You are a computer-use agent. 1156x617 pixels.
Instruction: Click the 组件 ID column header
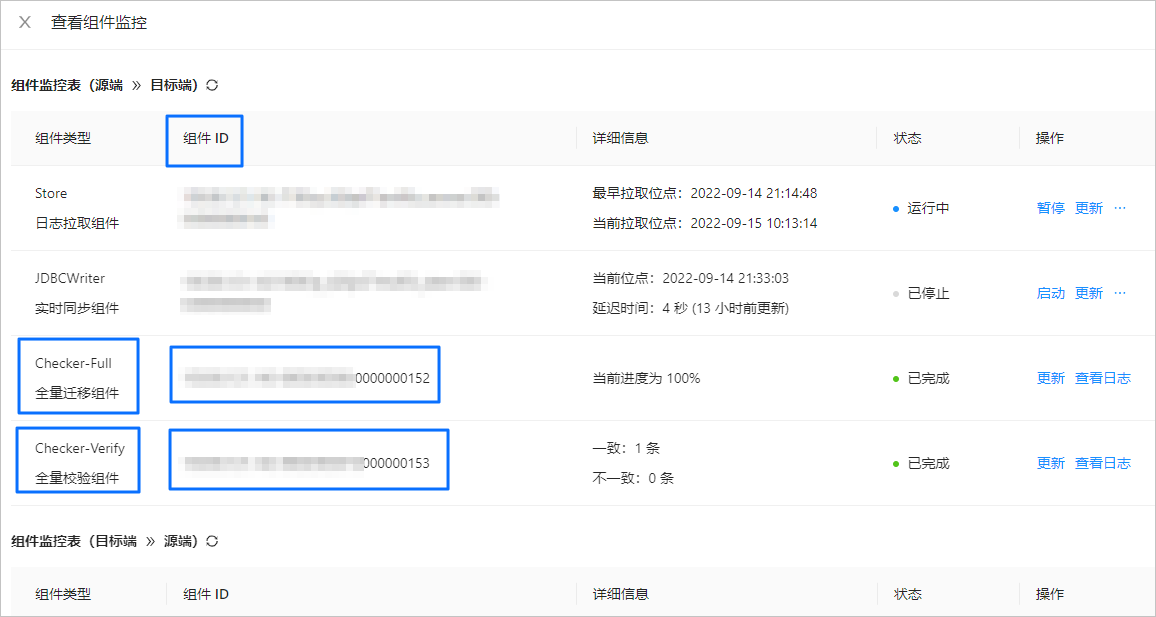click(x=205, y=138)
